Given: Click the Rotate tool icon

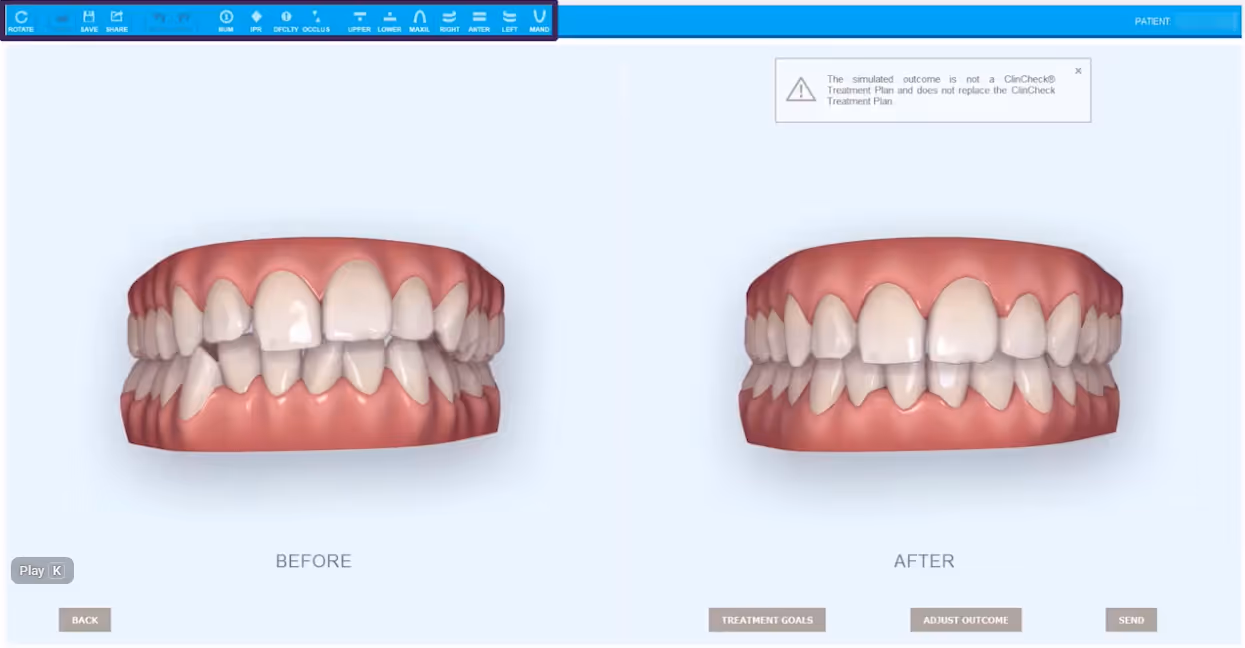Looking at the screenshot, I should point(21,20).
